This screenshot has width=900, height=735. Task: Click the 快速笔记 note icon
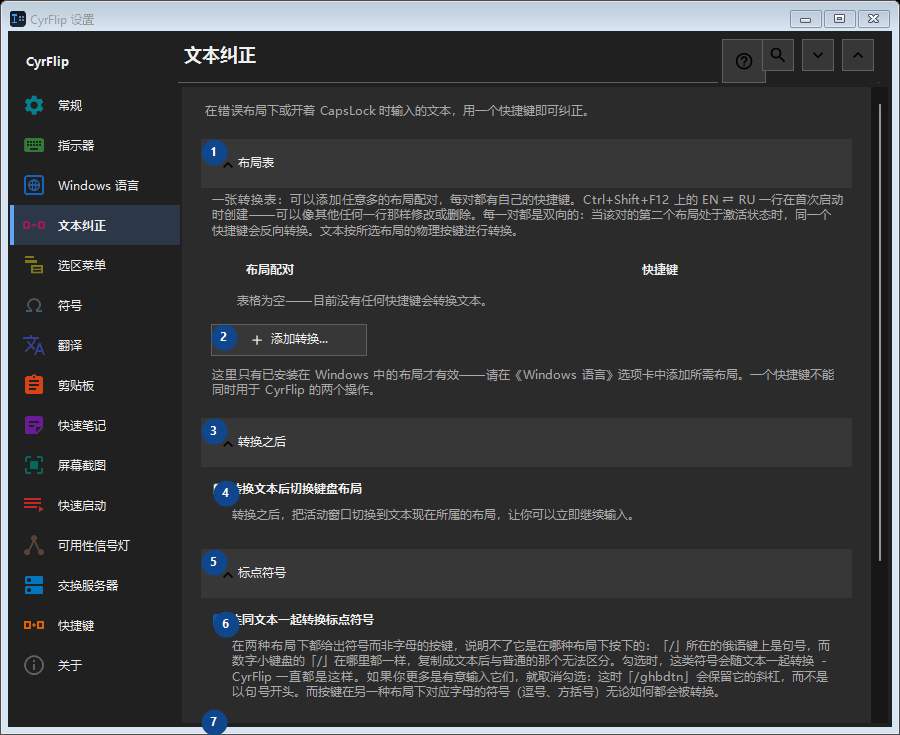coord(34,425)
